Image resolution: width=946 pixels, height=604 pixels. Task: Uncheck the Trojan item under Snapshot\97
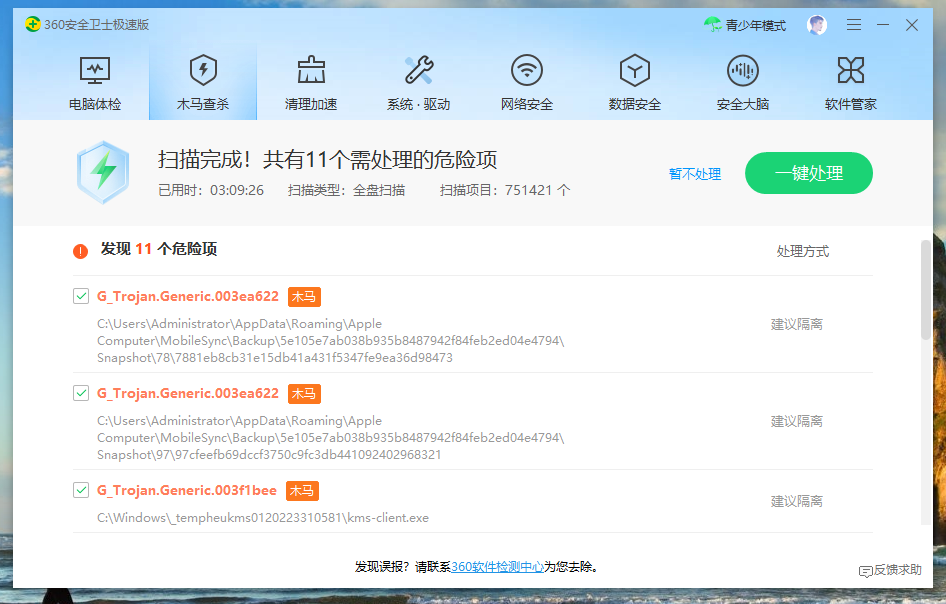point(81,393)
